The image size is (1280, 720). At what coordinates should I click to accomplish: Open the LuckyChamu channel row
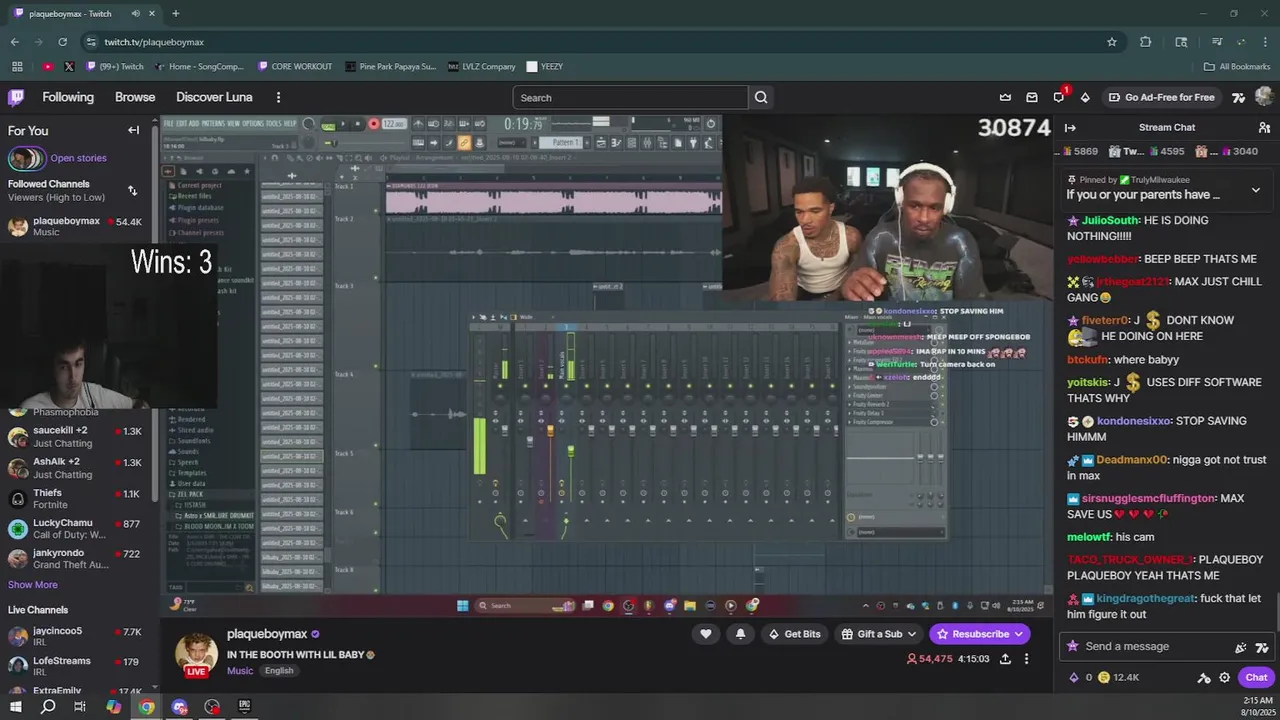tap(75, 528)
